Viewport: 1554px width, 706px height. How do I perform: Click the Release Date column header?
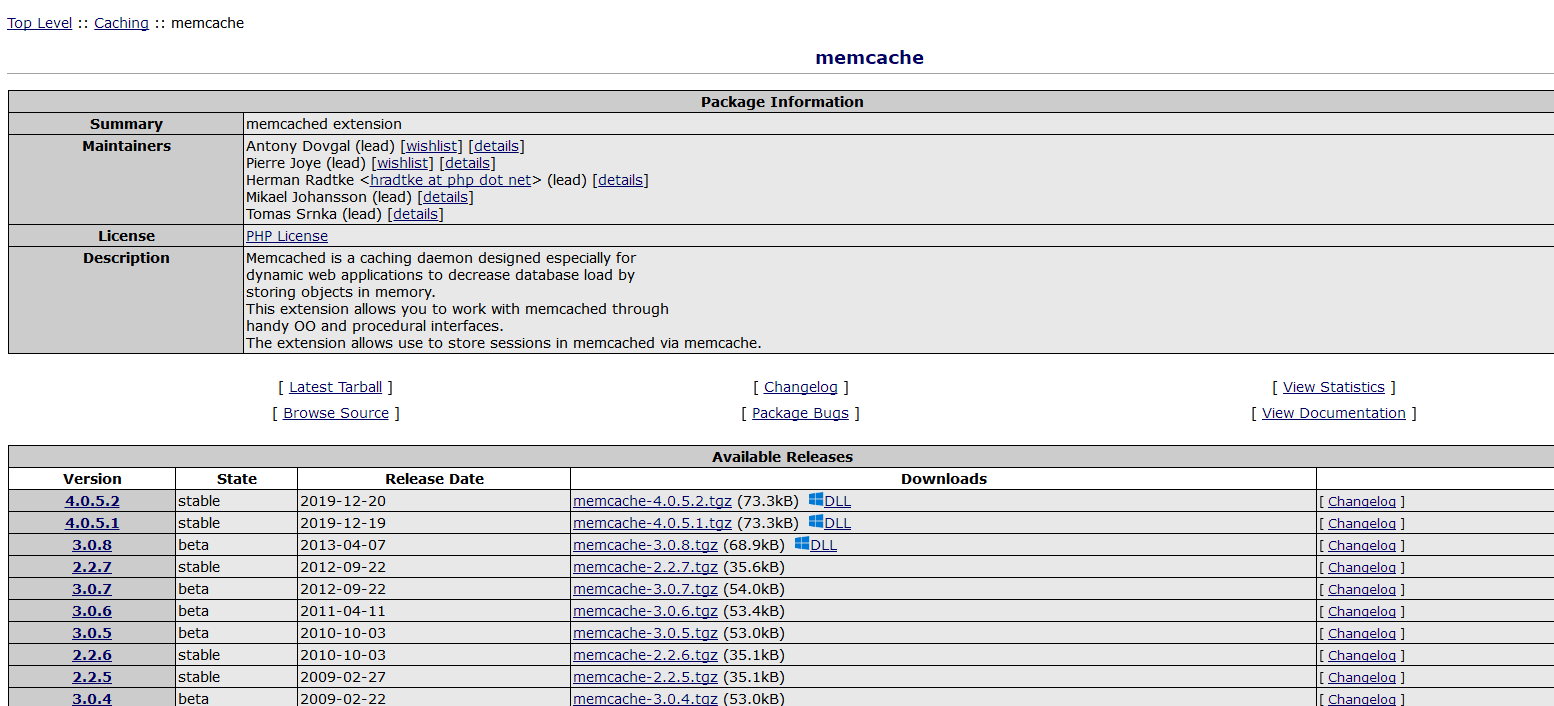coord(434,479)
